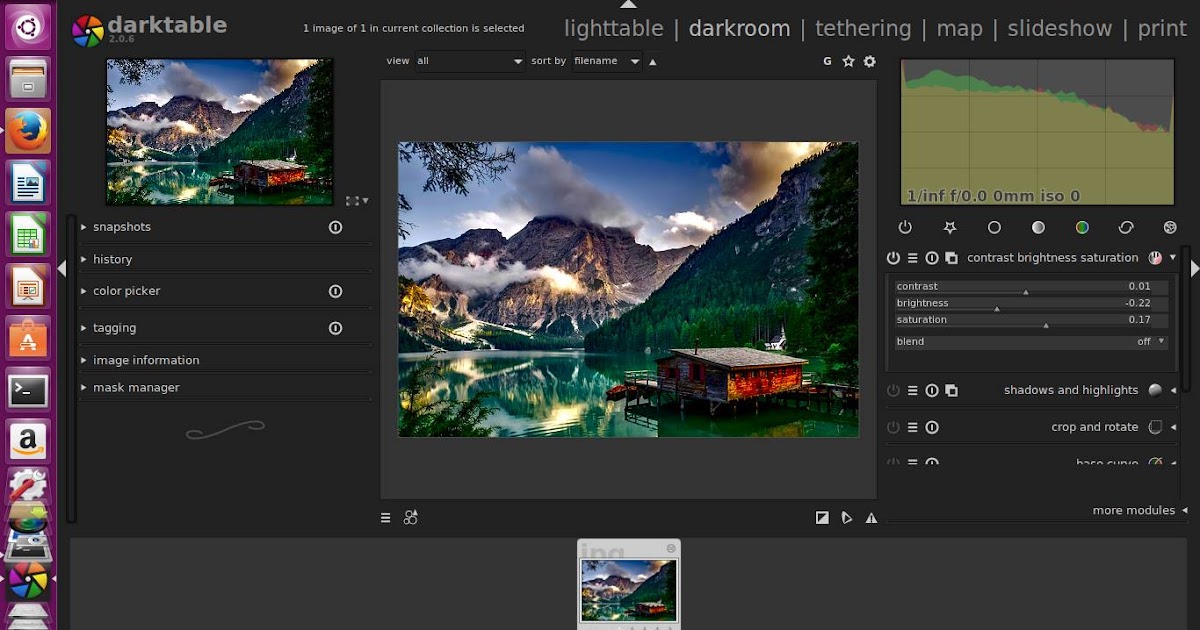Reset contrast brightness saturation parameters
The image size is (1200, 630).
[x=932, y=258]
